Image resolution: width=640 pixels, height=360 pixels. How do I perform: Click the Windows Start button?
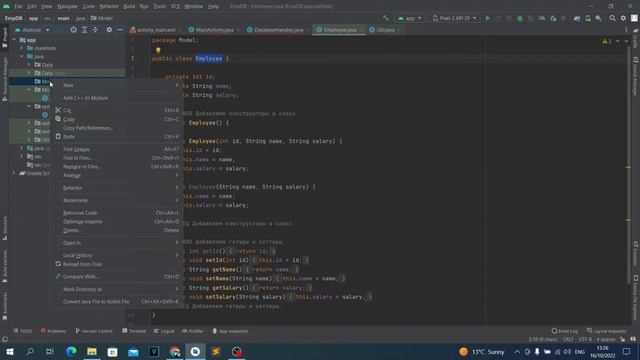click(x=10, y=351)
